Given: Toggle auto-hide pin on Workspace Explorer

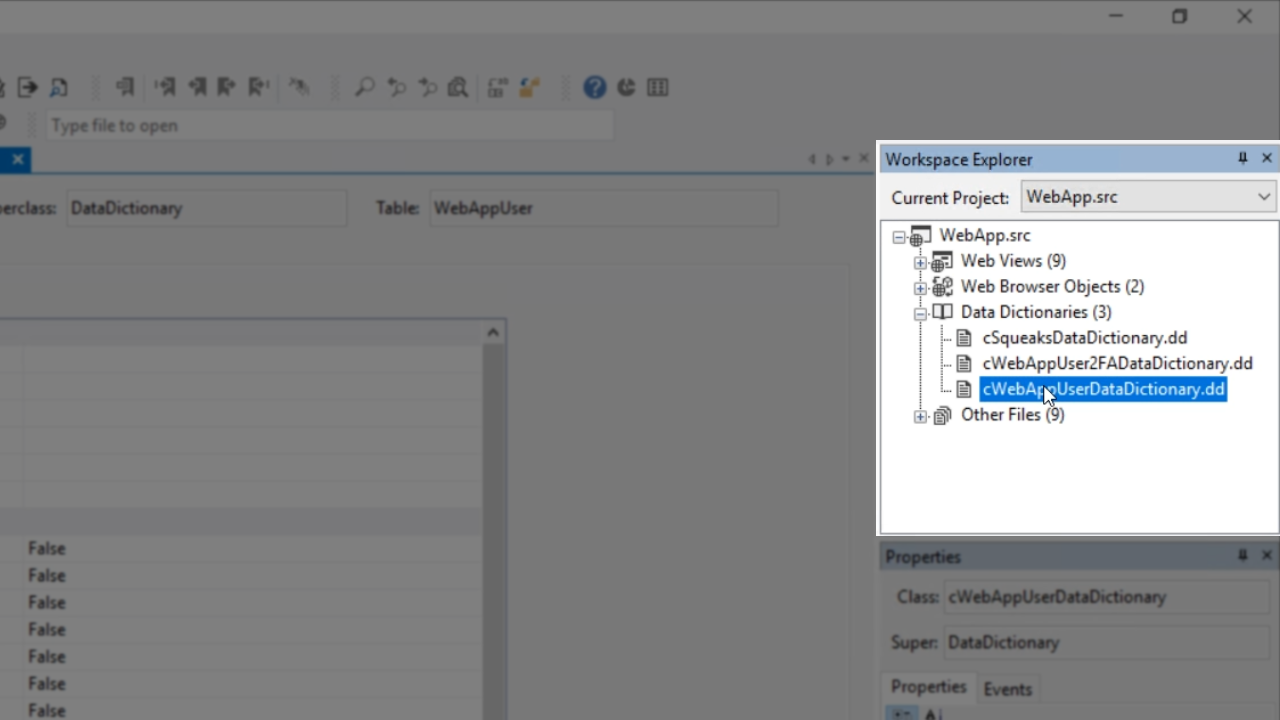Looking at the screenshot, I should 1243,158.
